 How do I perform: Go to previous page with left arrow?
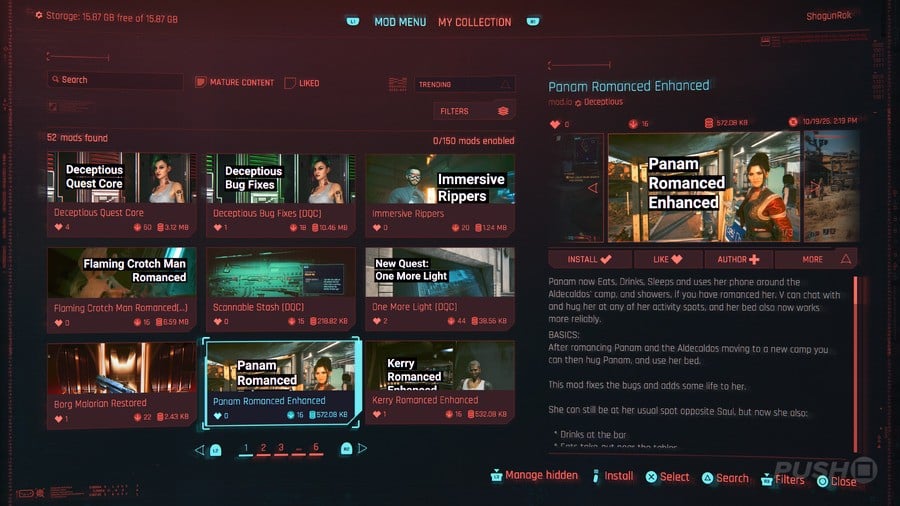point(199,450)
